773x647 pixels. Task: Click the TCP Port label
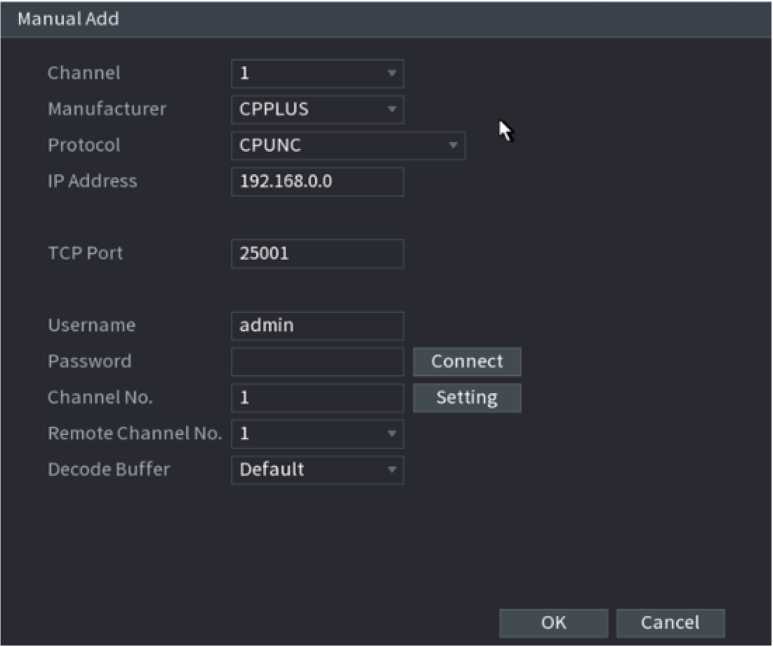(85, 254)
